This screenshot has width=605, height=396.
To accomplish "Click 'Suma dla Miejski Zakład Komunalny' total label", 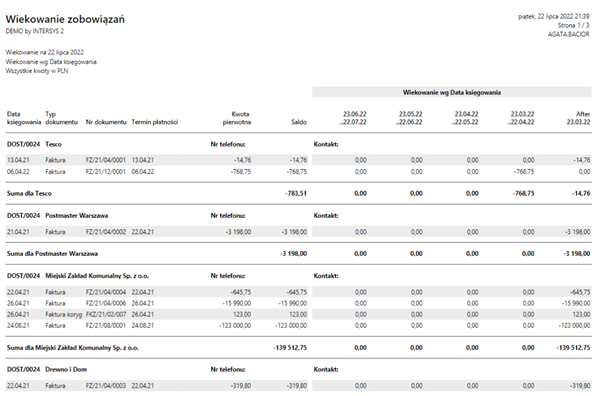I will click(x=73, y=348).
